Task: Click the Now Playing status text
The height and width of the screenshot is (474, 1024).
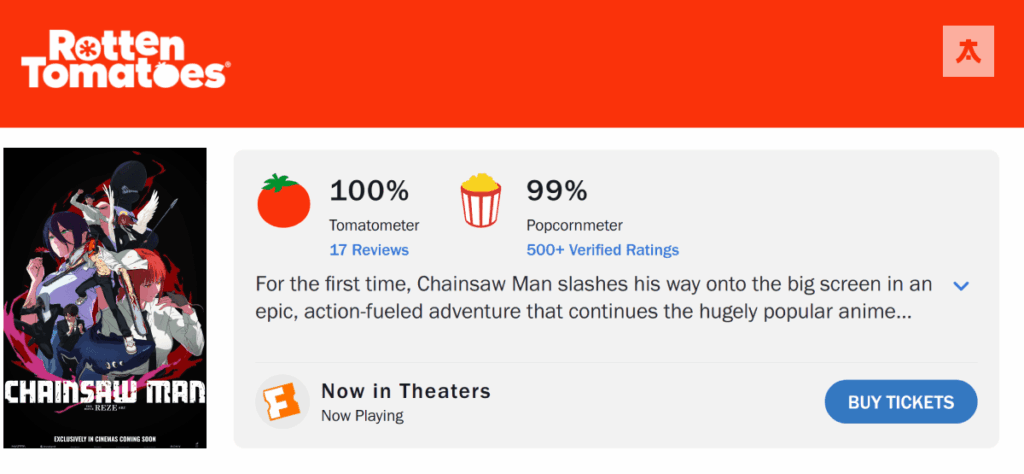Action: coord(362,415)
